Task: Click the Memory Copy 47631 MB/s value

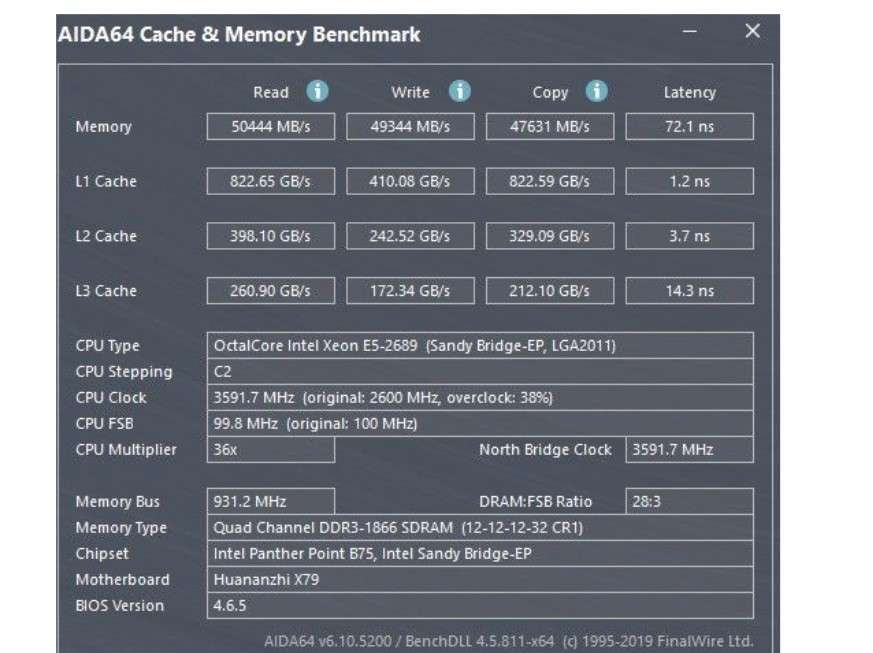Action: pos(550,127)
